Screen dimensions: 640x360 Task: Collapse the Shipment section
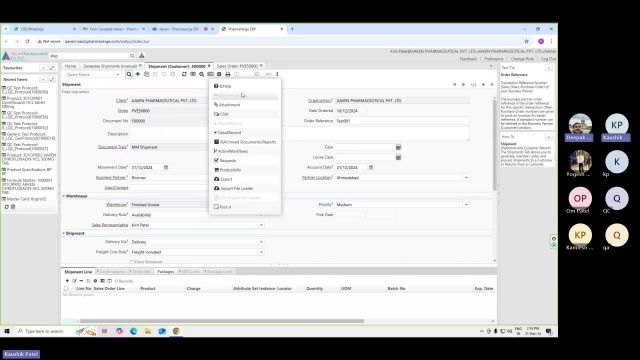pyautogui.click(x=64, y=233)
